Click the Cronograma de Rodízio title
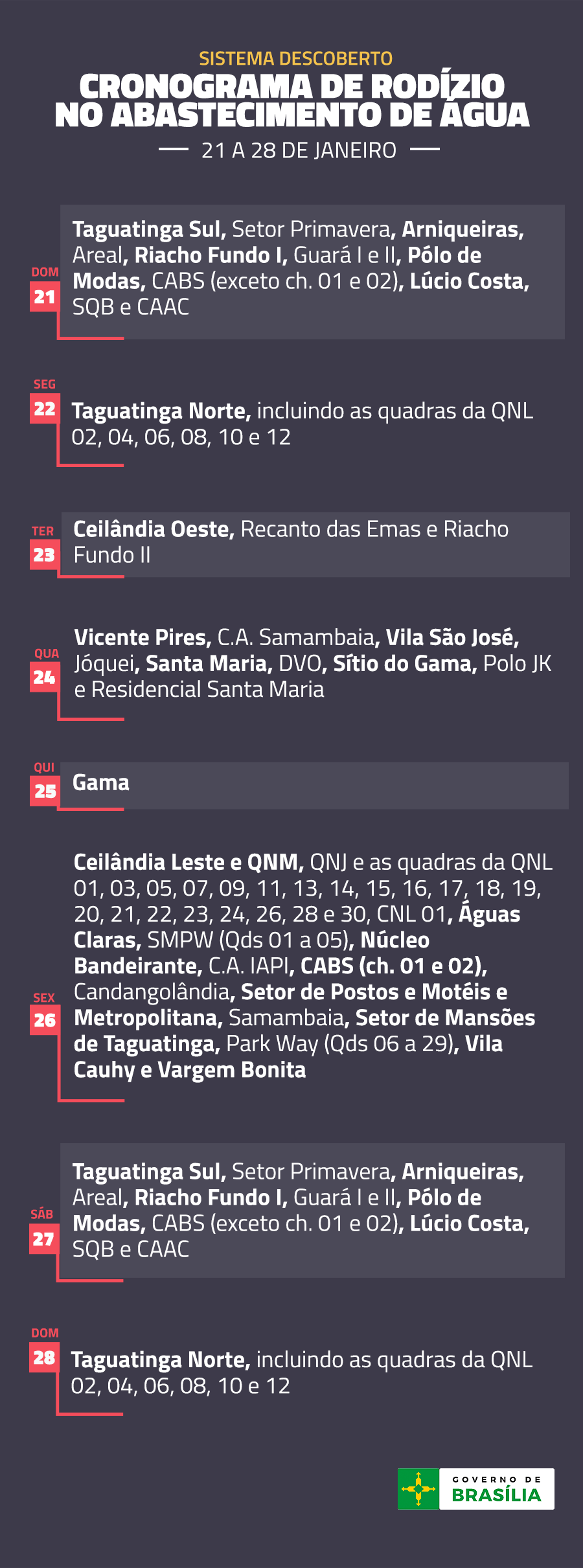Screen dimensions: 583x1568 [x=292, y=101]
